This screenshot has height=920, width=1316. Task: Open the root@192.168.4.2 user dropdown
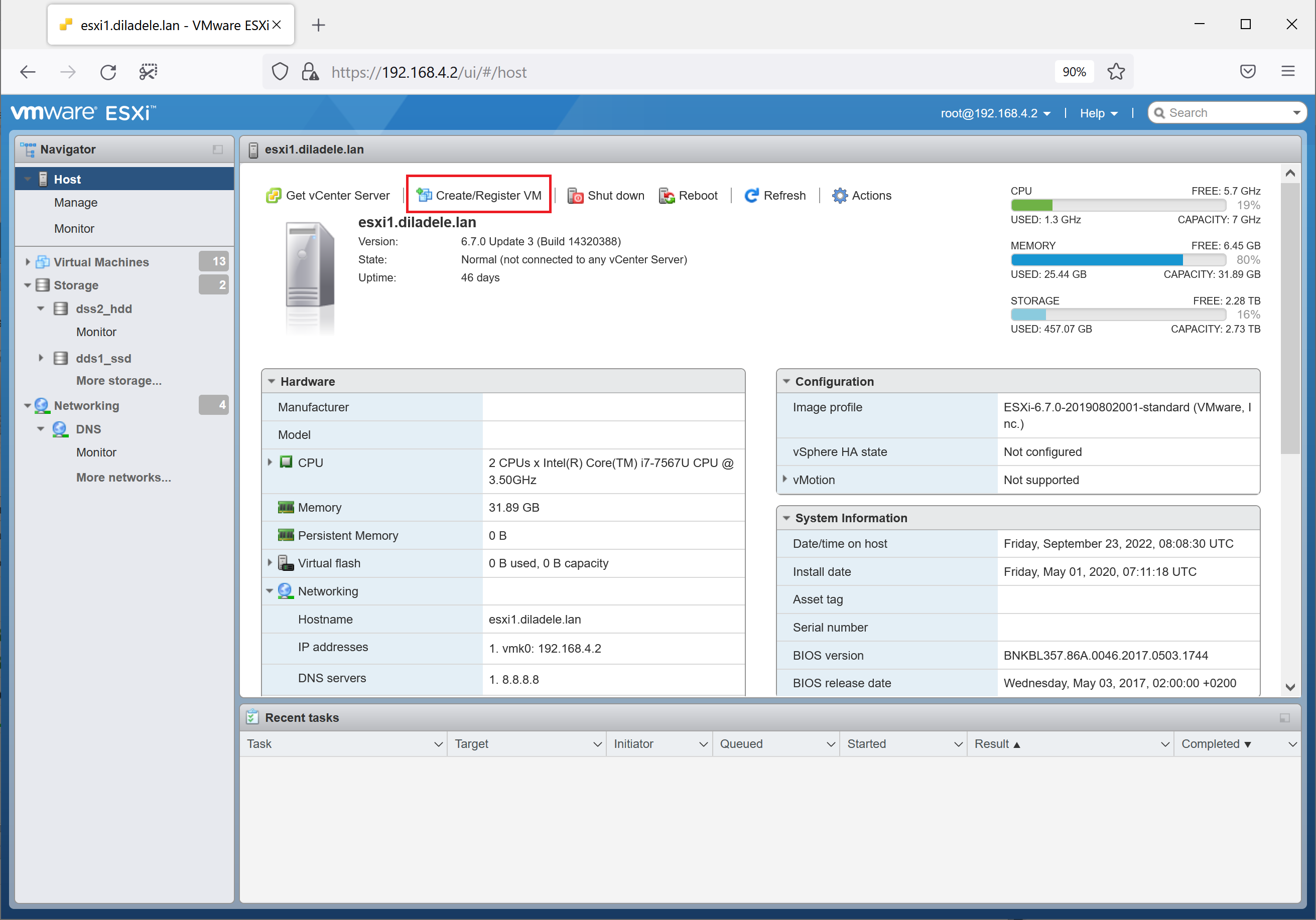(x=995, y=113)
